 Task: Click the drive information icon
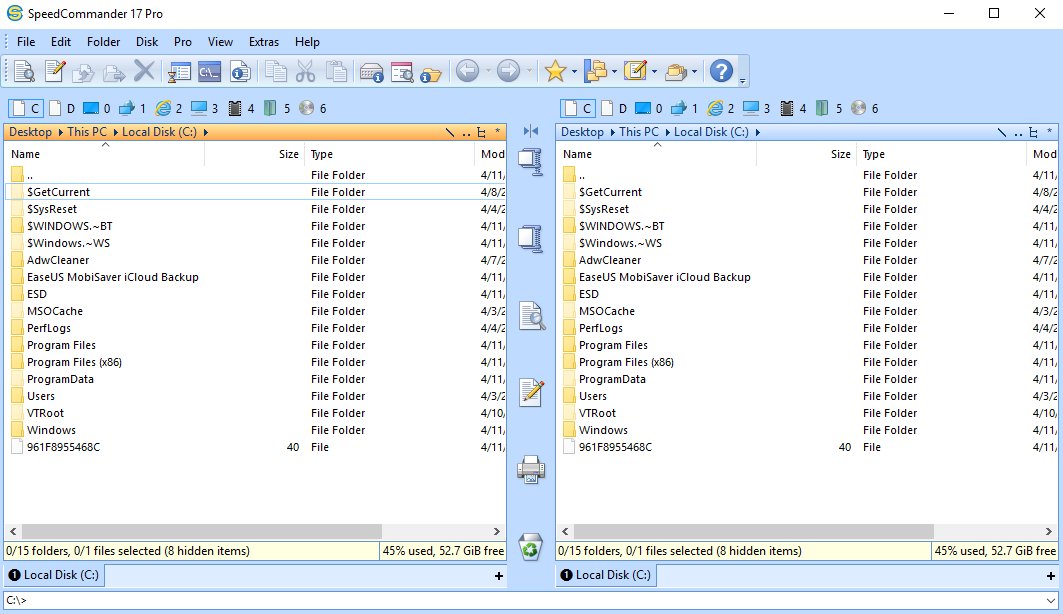tap(372, 71)
